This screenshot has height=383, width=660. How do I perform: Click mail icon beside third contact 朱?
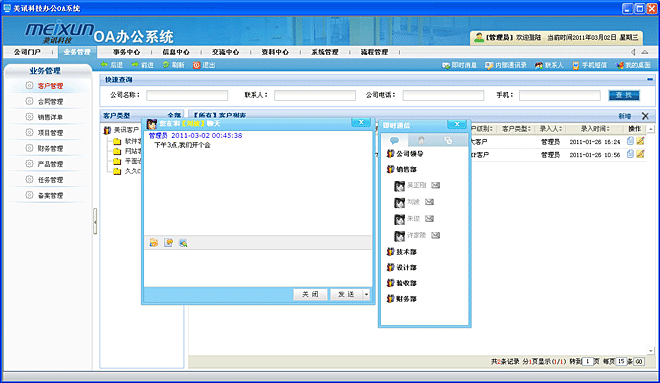click(429, 218)
